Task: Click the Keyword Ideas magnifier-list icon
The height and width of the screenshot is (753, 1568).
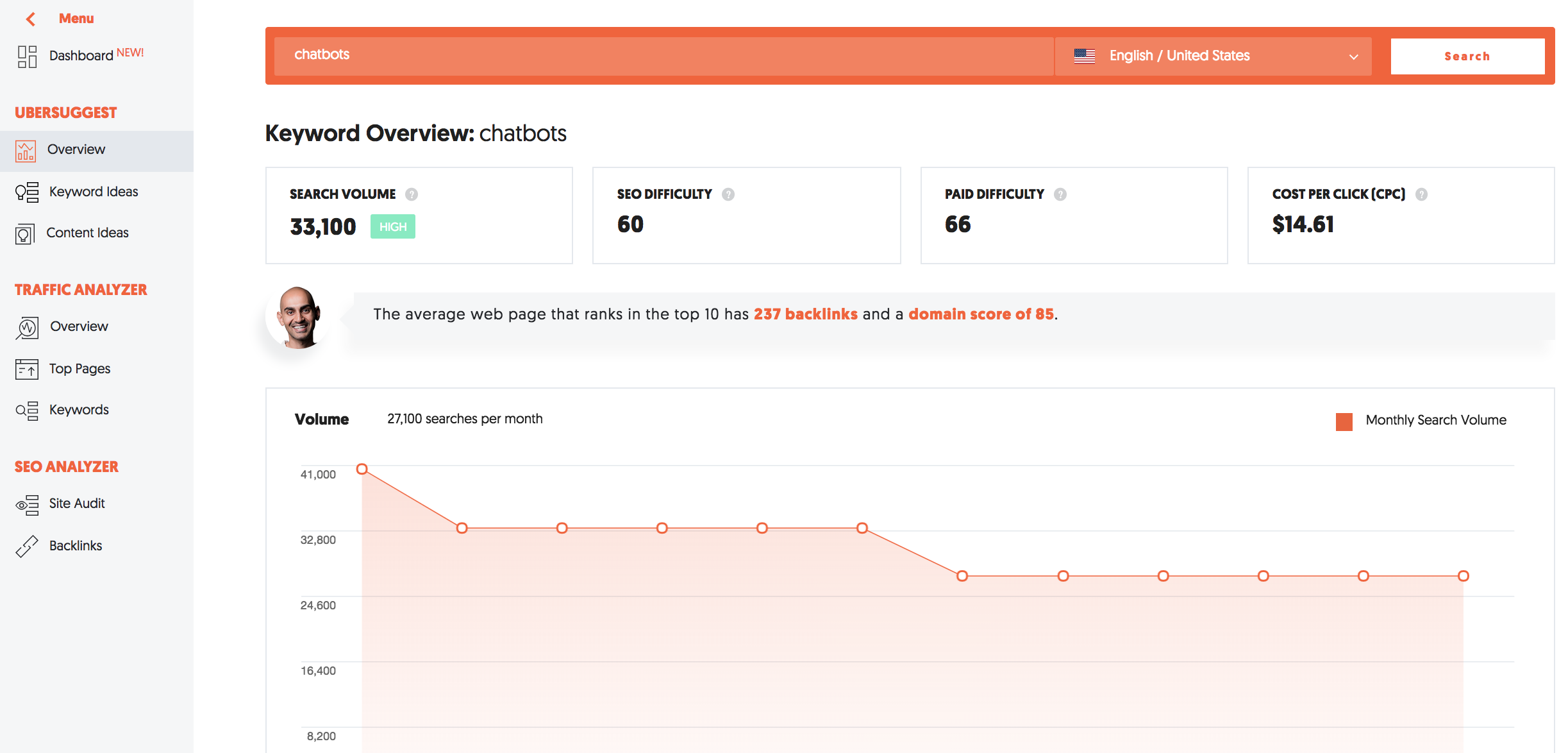Action: click(27, 192)
